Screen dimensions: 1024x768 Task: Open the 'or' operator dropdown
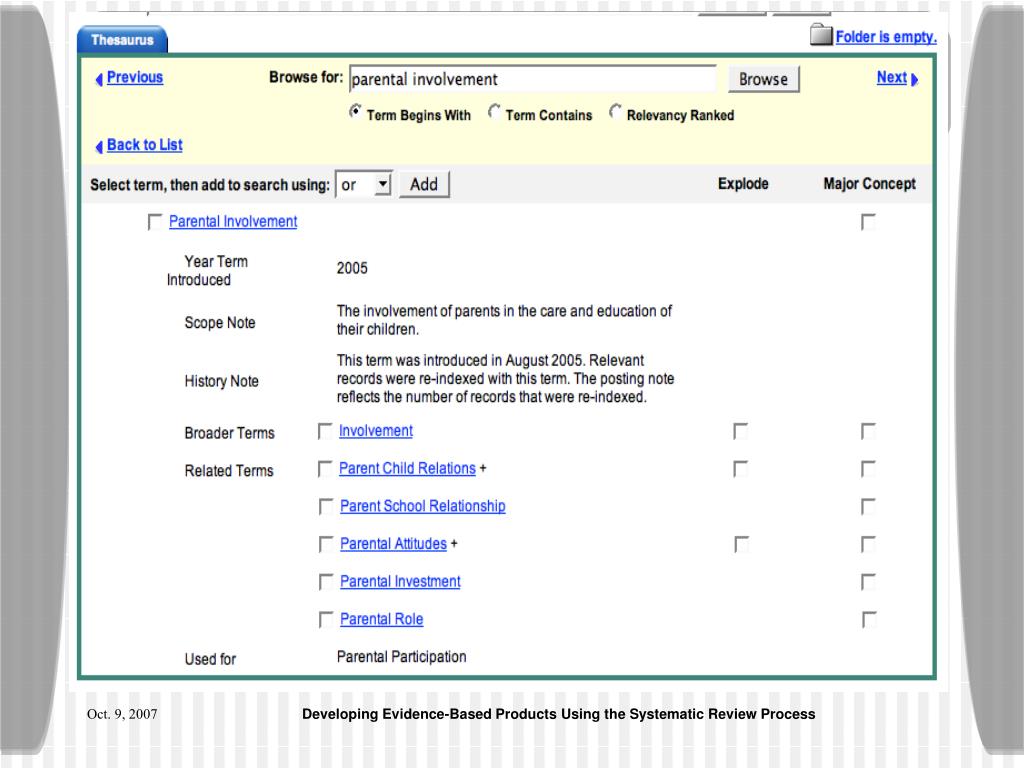pyautogui.click(x=363, y=185)
